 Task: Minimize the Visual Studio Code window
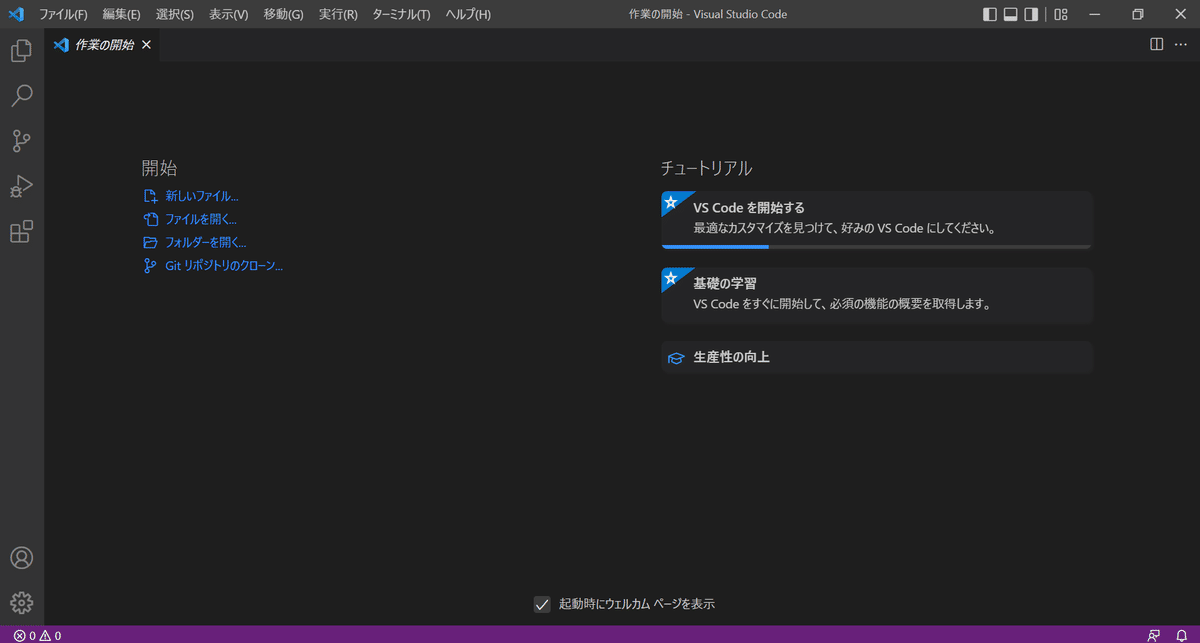[1096, 14]
